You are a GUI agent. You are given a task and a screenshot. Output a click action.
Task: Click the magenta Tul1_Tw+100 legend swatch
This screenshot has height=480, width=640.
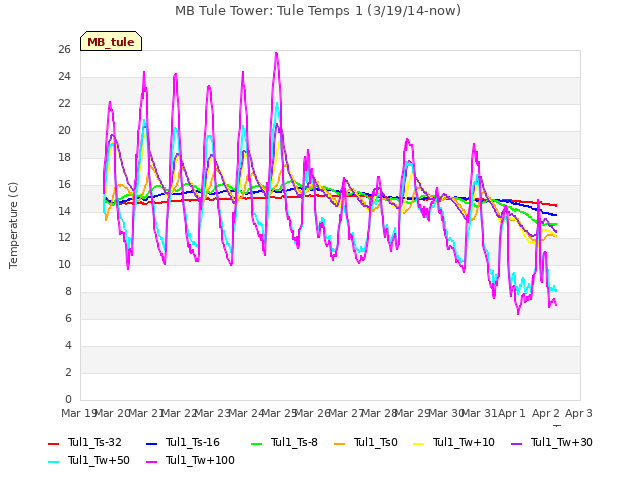click(x=151, y=462)
